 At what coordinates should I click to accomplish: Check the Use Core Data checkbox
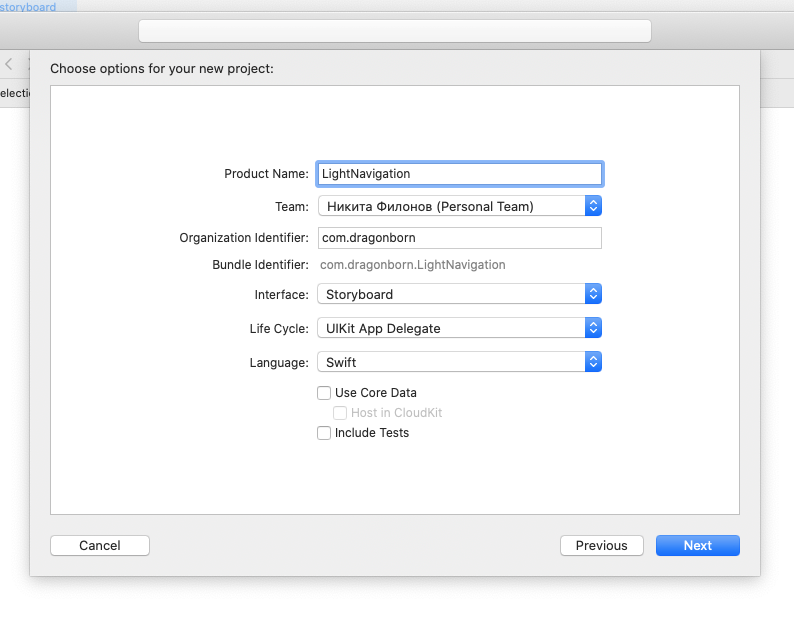324,393
